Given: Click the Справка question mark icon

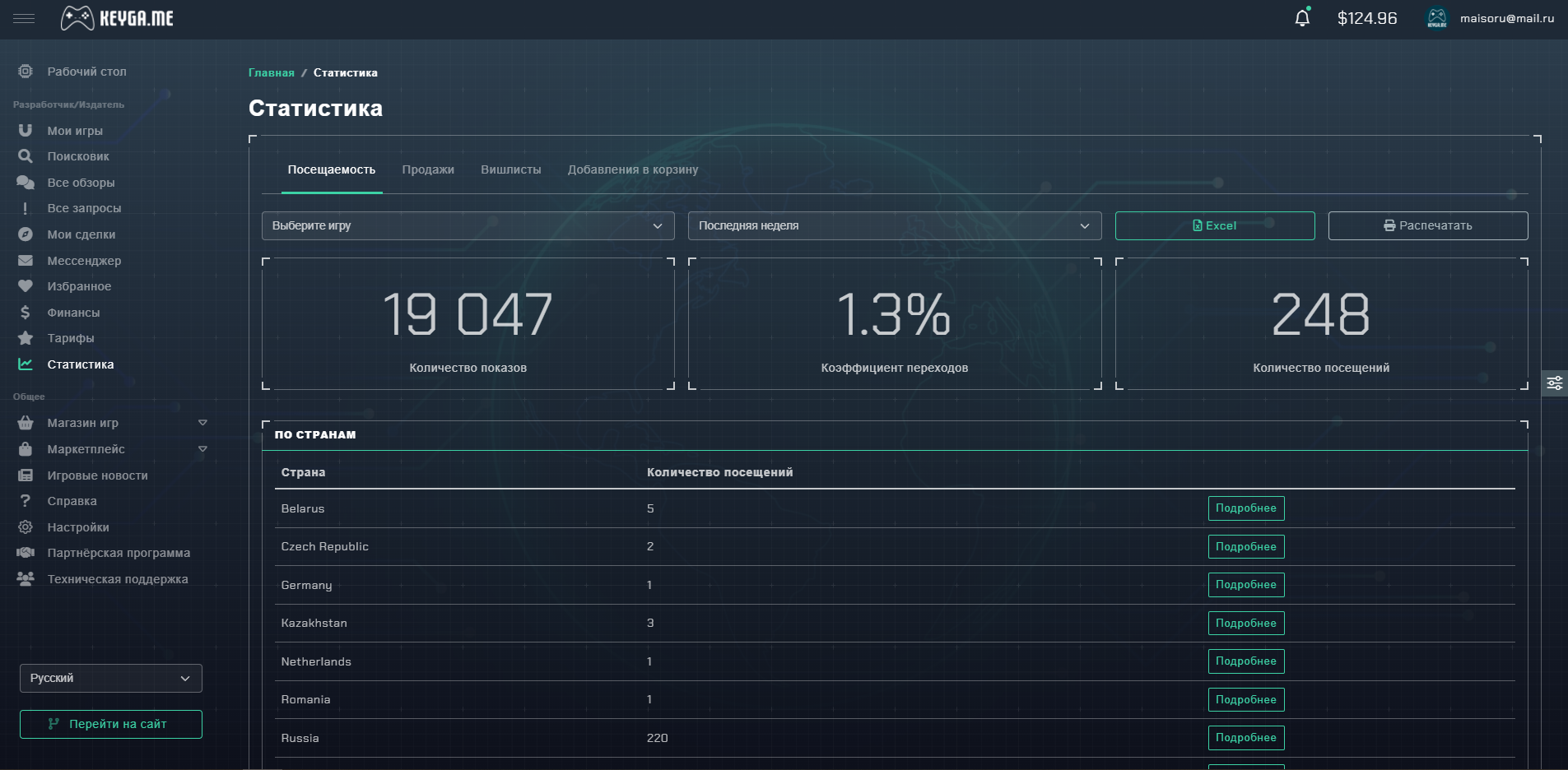Looking at the screenshot, I should pos(26,501).
